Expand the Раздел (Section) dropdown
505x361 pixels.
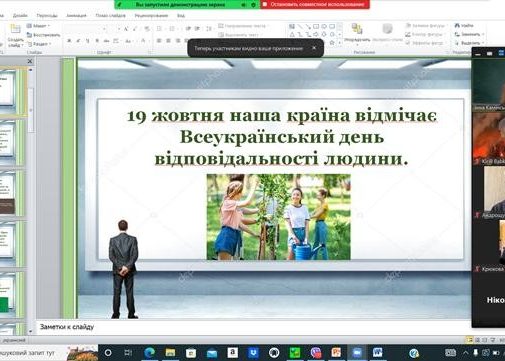click(39, 44)
